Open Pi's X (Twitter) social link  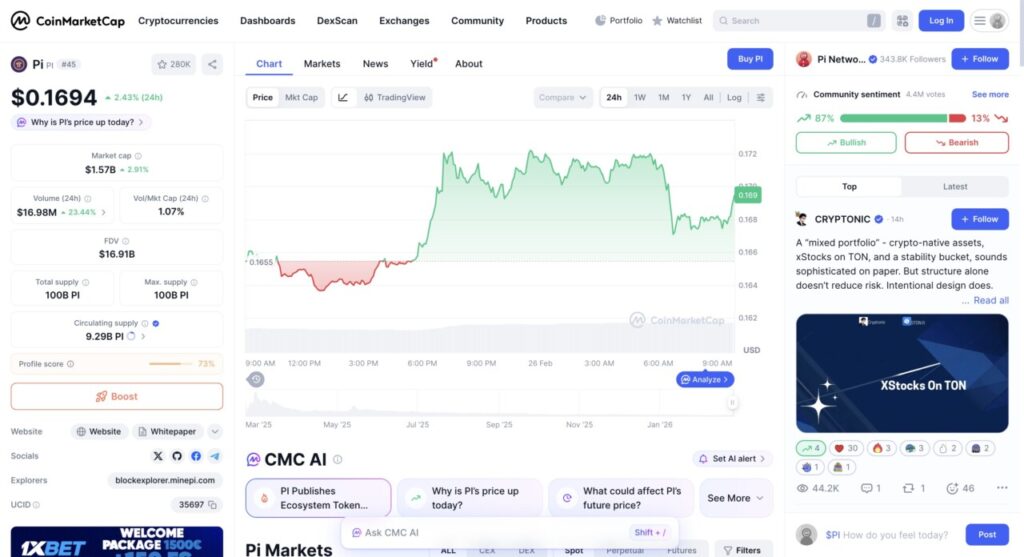tap(158, 456)
